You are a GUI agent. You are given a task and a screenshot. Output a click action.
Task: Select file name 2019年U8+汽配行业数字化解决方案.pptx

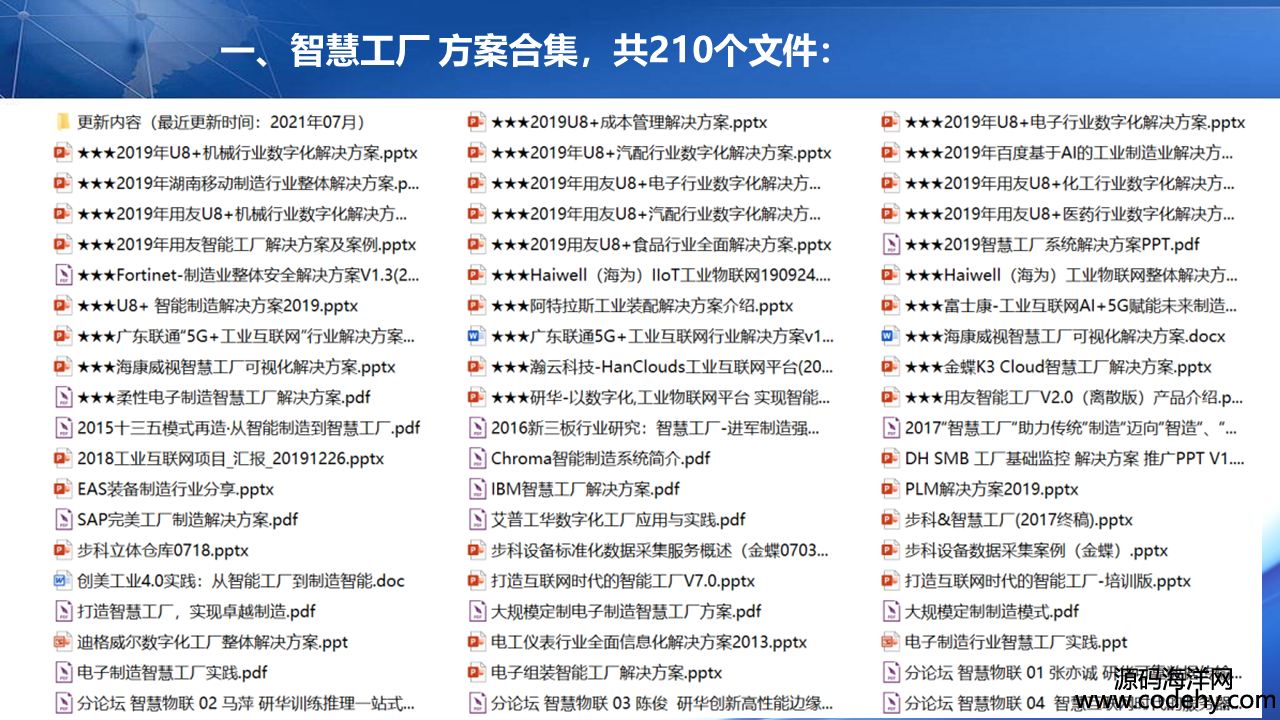click(661, 153)
